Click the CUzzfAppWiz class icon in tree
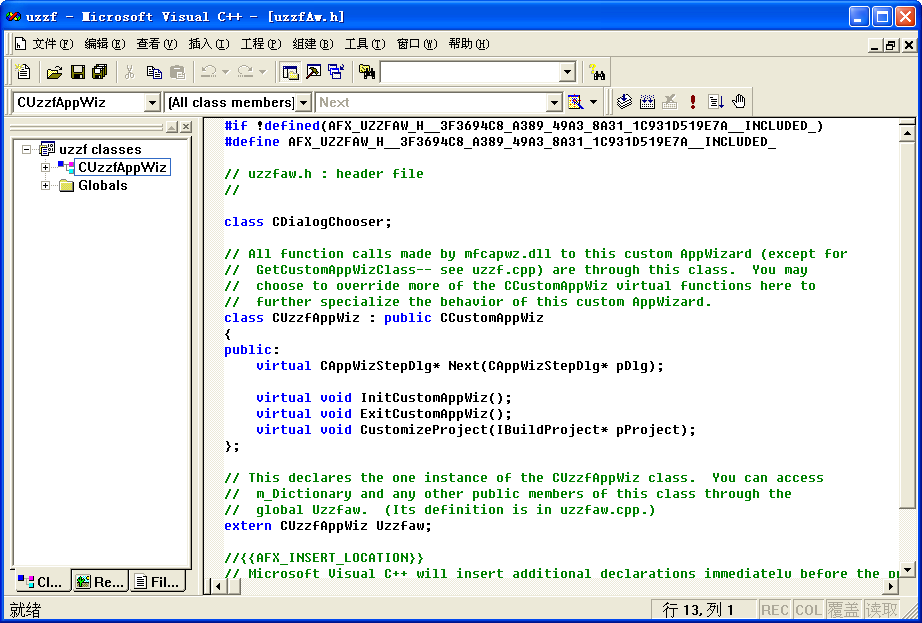922x623 pixels. tap(66, 167)
